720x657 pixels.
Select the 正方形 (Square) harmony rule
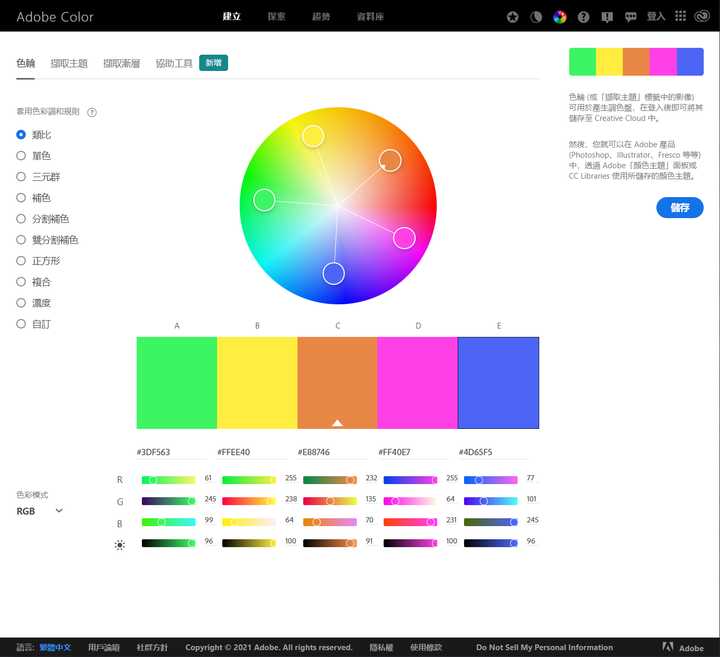pos(38,261)
